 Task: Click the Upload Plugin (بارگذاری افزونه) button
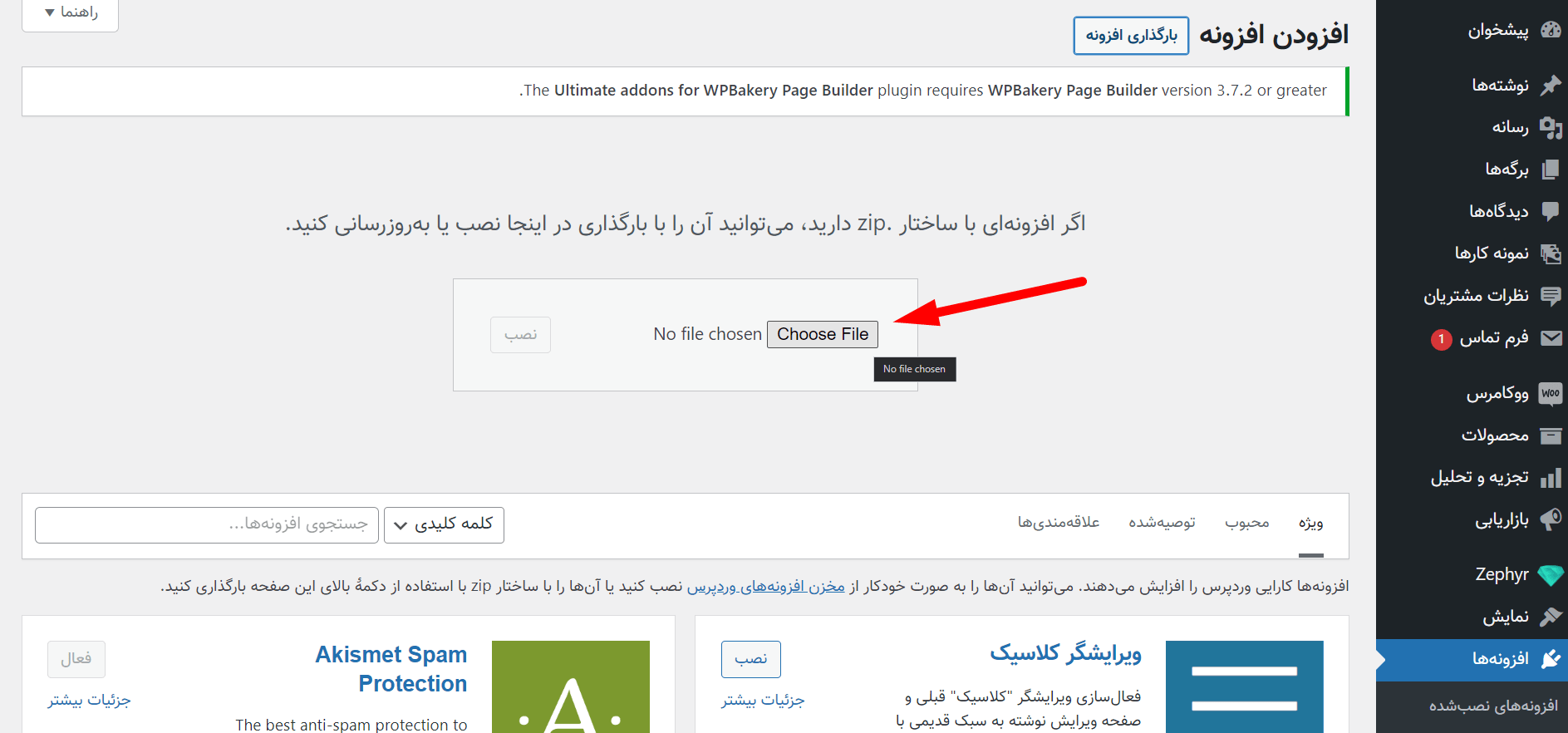(x=1131, y=36)
